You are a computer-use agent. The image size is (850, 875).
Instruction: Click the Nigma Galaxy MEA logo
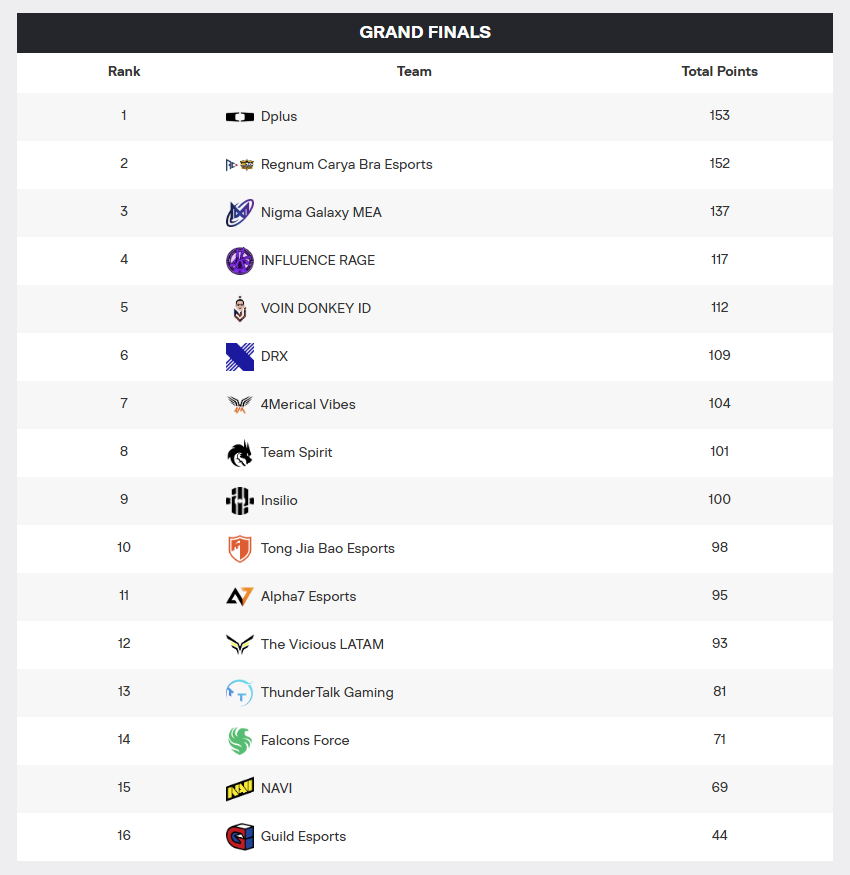[x=240, y=213]
